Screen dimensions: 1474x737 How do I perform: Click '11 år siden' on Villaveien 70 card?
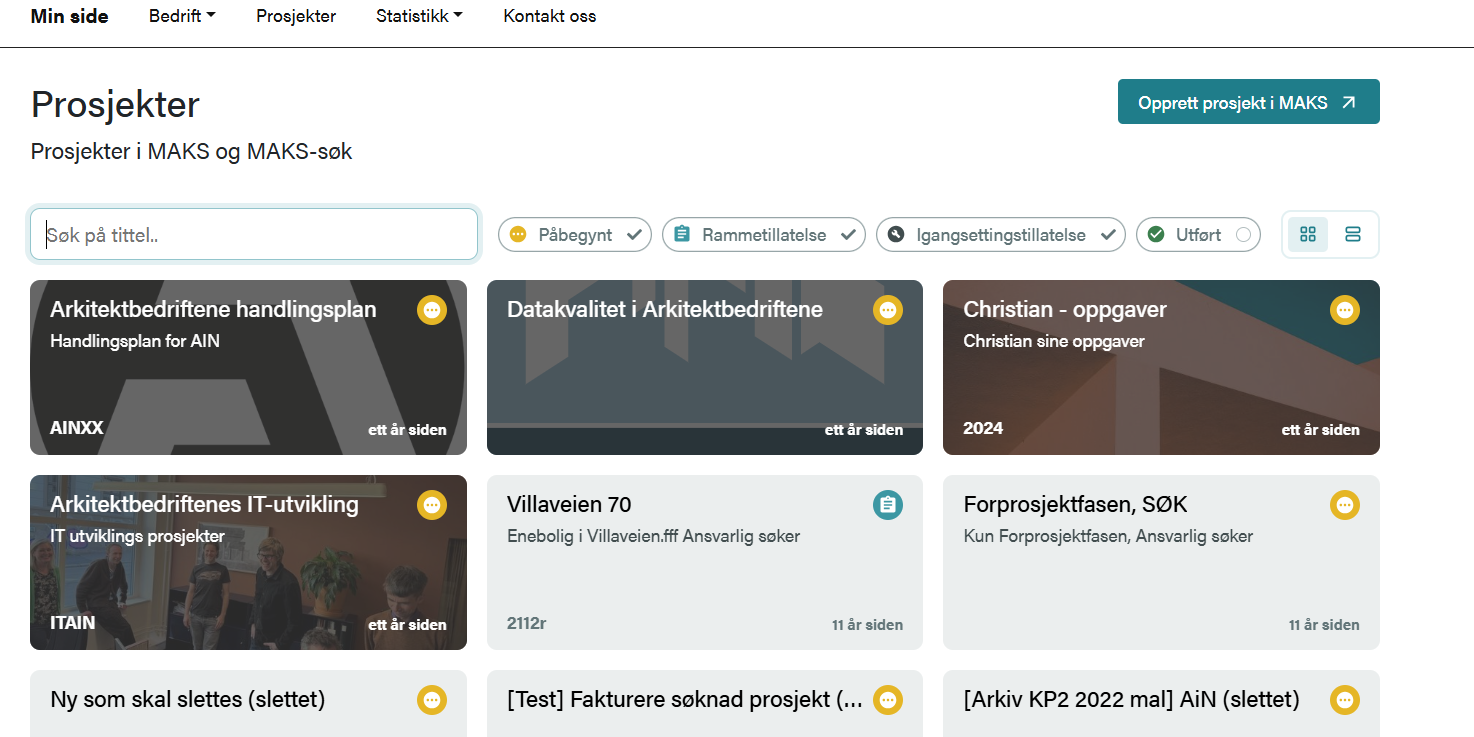(x=867, y=625)
